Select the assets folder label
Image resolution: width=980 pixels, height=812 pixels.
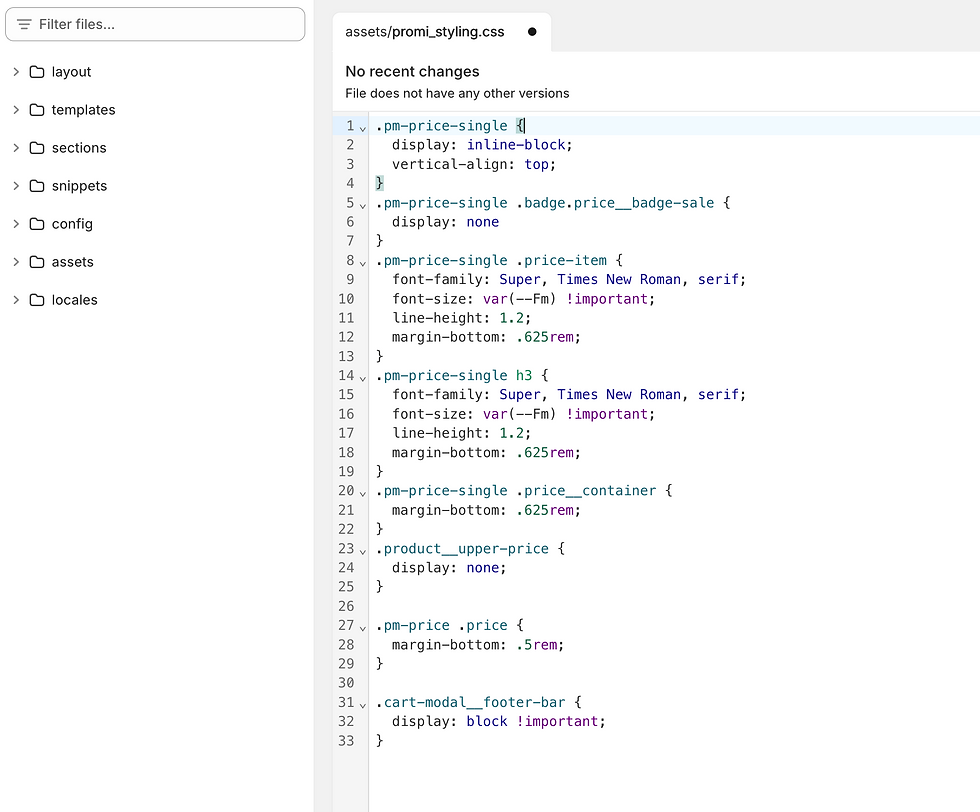(x=72, y=262)
